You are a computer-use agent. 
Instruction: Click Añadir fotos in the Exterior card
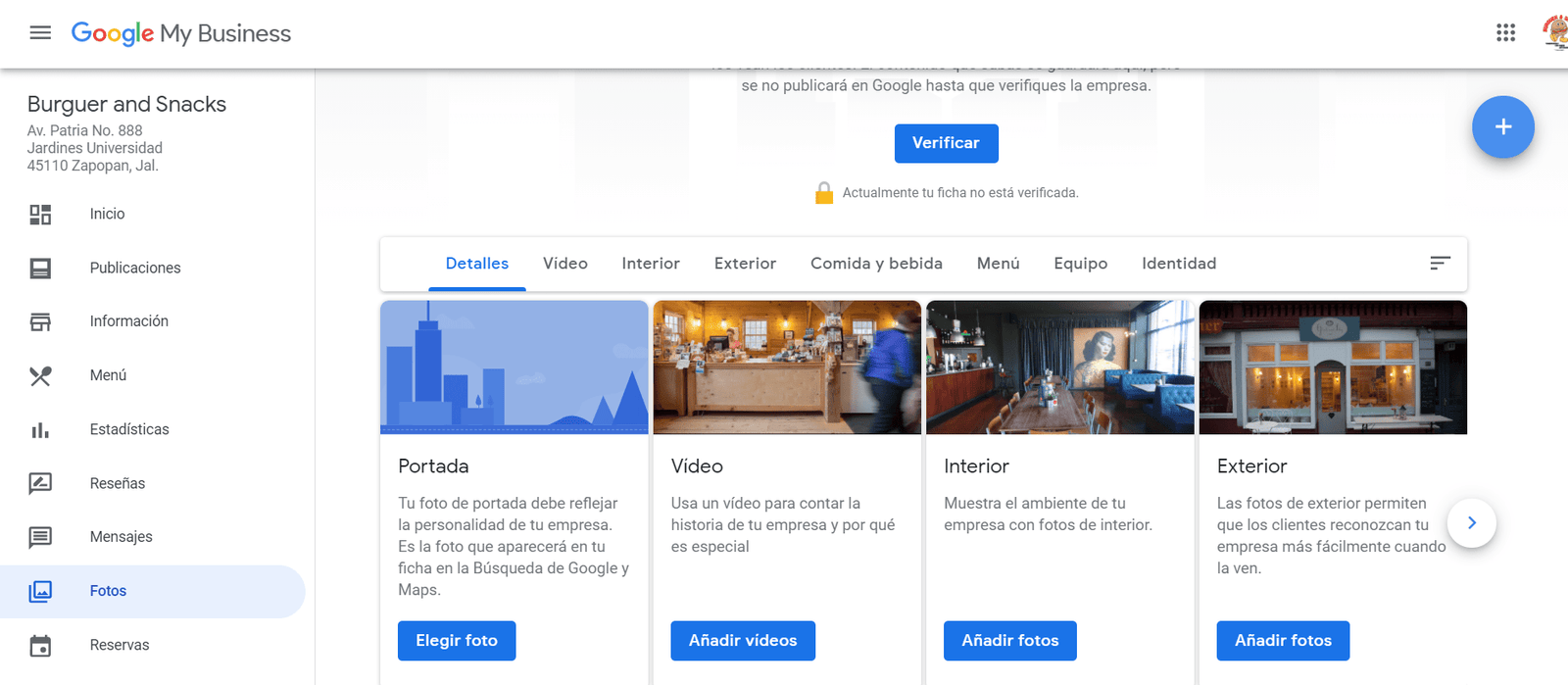1283,641
